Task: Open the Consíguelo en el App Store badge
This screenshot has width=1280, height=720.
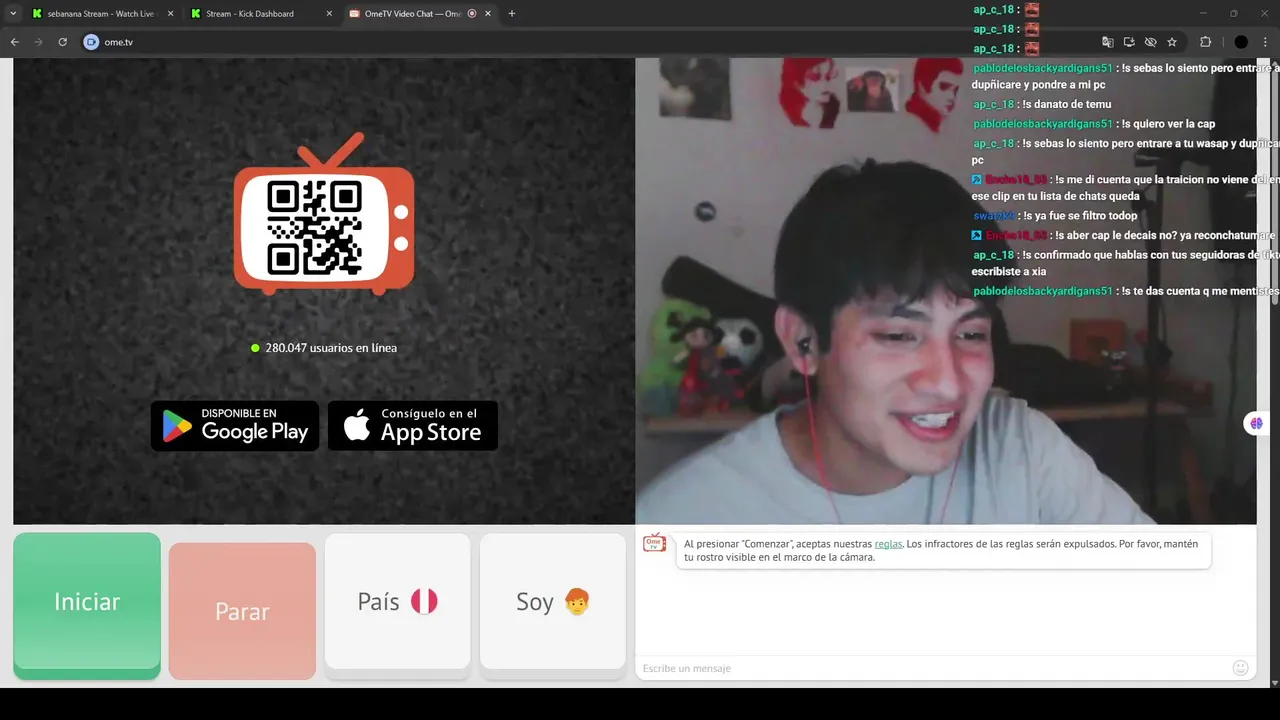Action: click(x=413, y=426)
